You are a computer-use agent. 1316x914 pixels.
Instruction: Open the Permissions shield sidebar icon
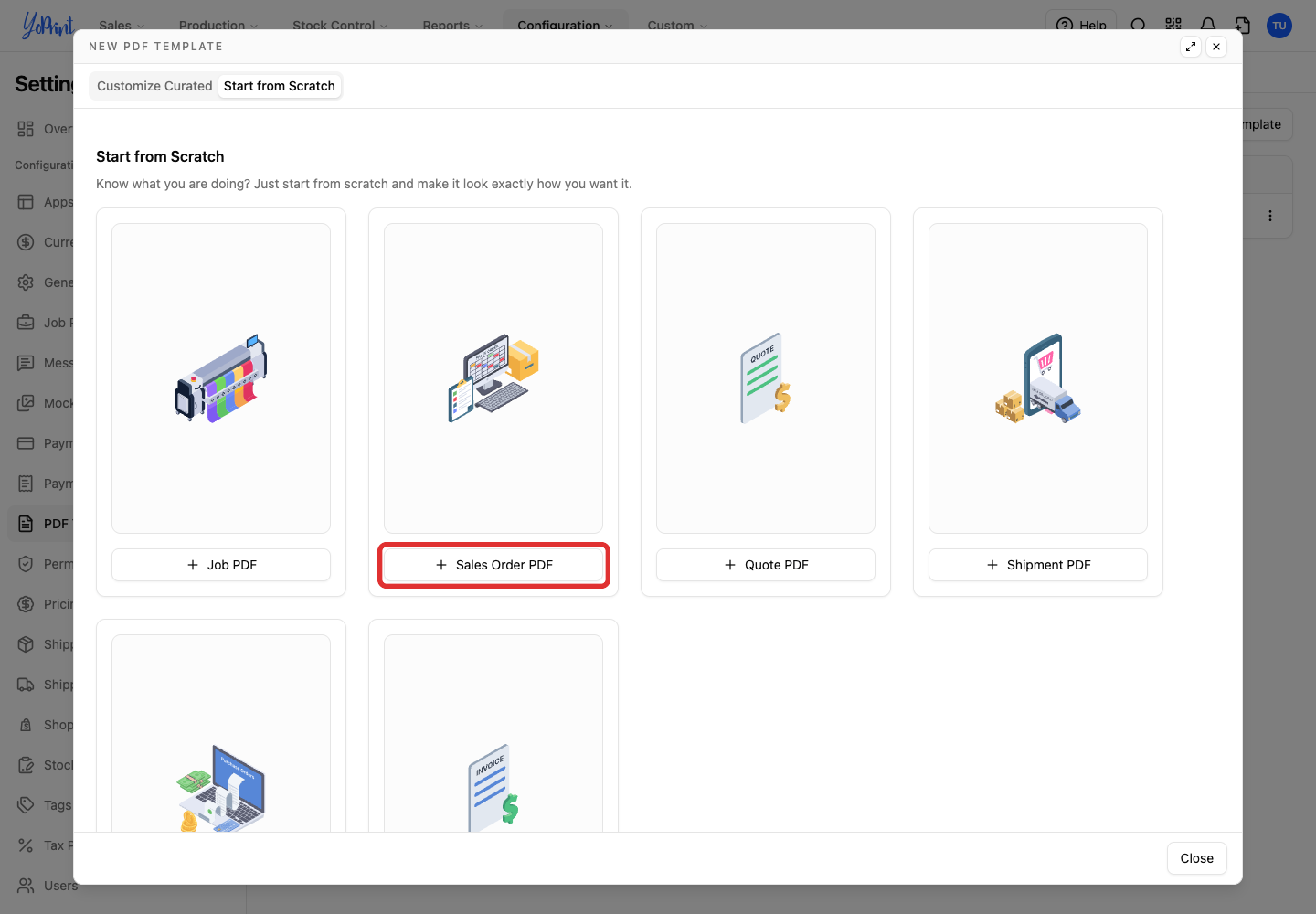(26, 564)
